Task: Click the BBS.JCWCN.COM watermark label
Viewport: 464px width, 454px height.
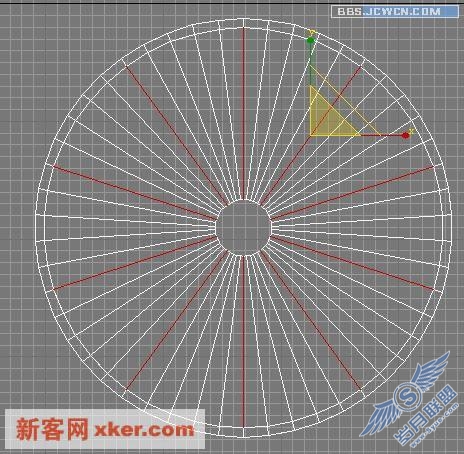Action: point(395,12)
